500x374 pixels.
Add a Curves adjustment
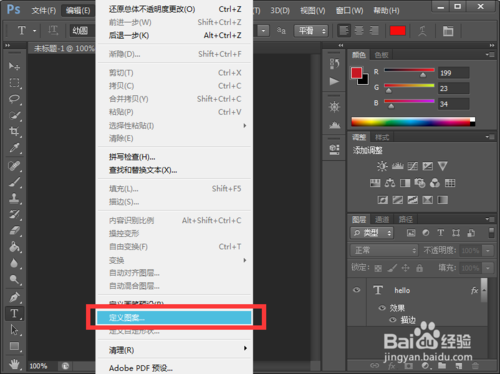pos(413,166)
